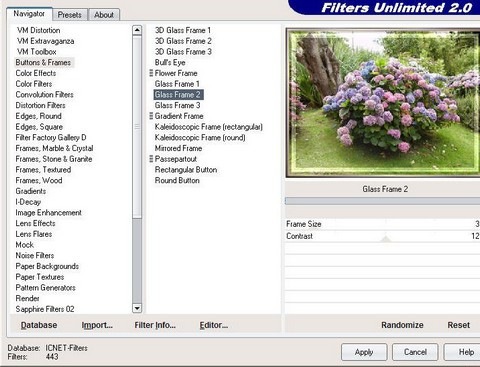Select the Pattern Generators category
480x367 pixels.
tap(45, 288)
